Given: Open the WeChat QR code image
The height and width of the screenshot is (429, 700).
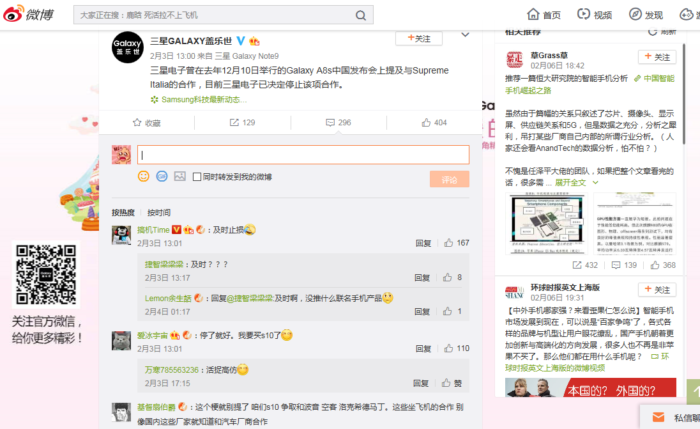Looking at the screenshot, I should point(46,275).
